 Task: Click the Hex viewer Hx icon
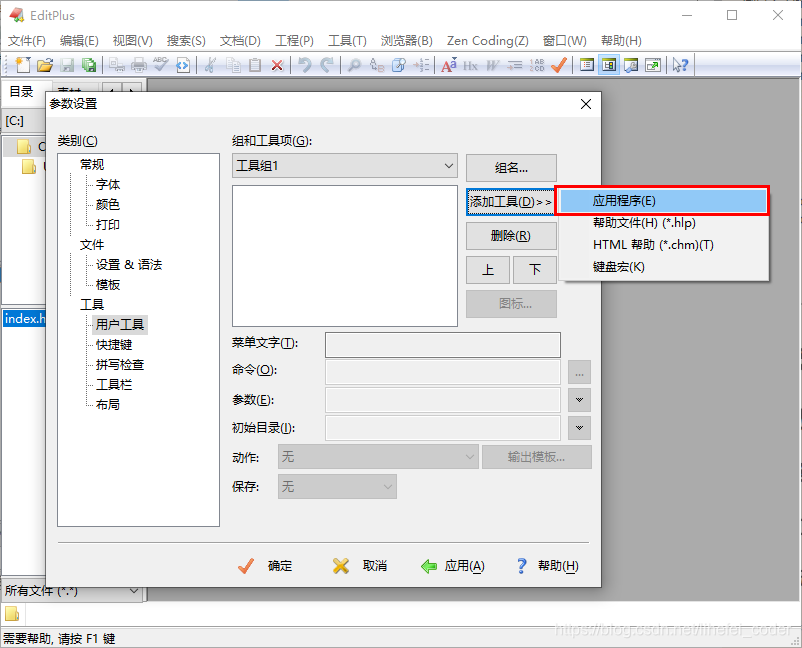point(470,65)
